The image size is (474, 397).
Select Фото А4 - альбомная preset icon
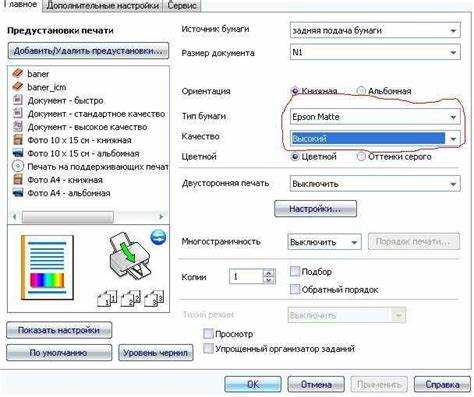(x=18, y=193)
